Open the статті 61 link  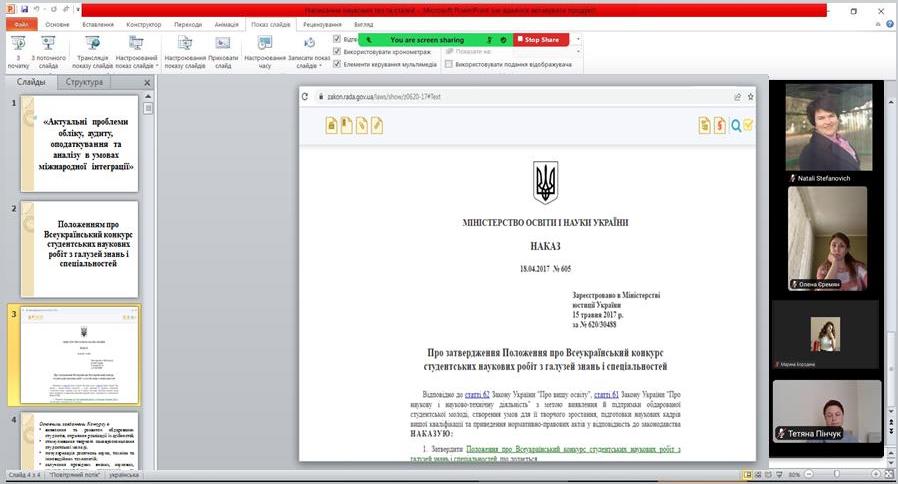[606, 395]
